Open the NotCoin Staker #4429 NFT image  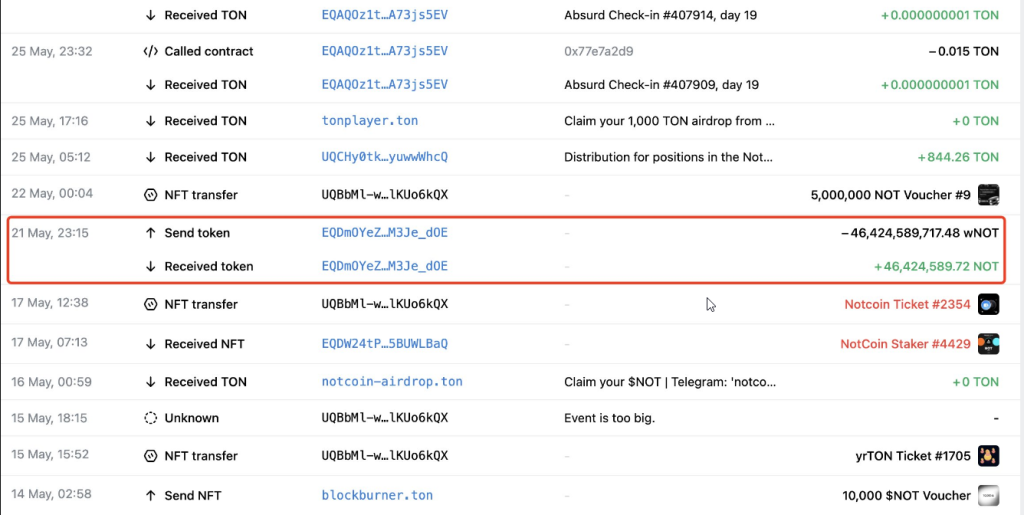click(988, 344)
